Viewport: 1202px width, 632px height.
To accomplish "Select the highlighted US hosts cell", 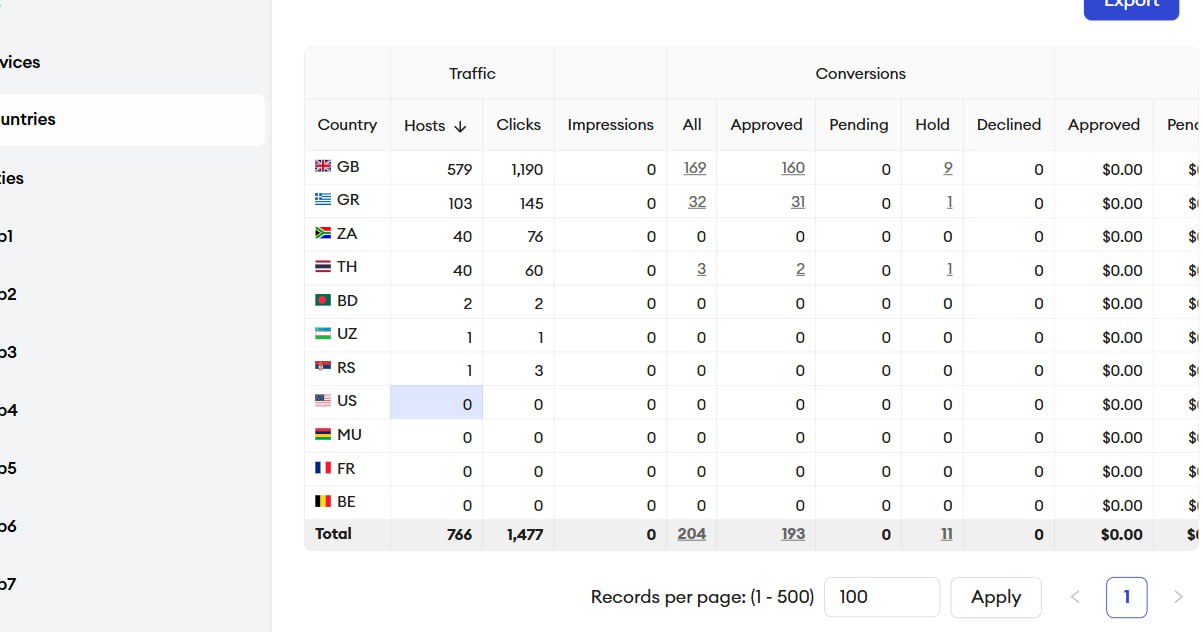I will tap(436, 403).
